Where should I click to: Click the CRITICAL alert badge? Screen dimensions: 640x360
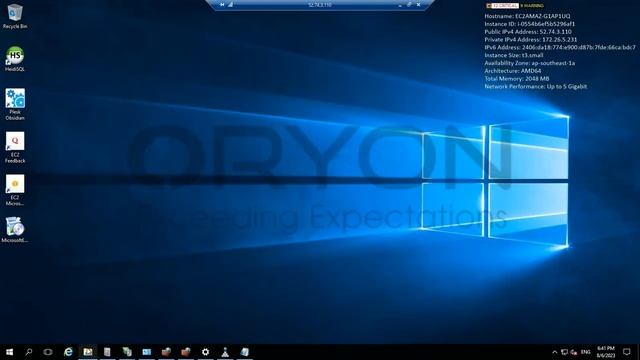click(x=502, y=6)
